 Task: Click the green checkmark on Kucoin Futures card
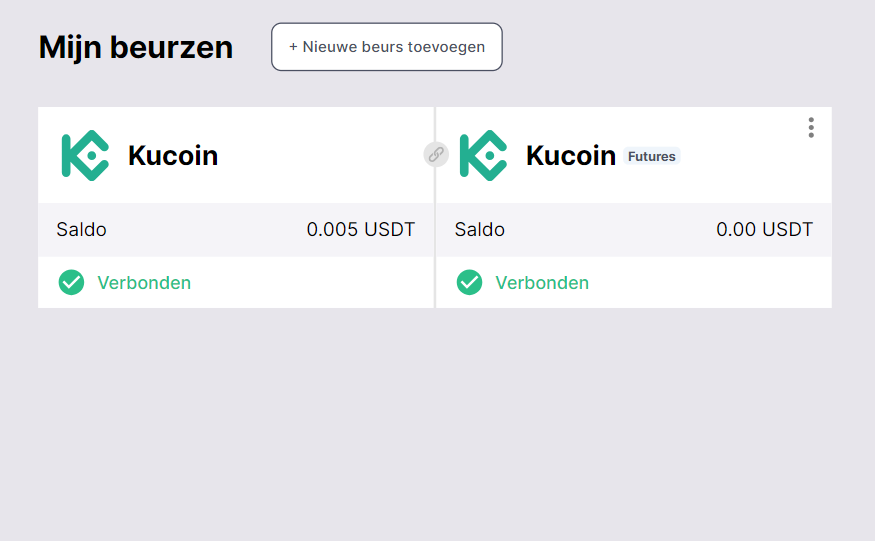click(469, 283)
